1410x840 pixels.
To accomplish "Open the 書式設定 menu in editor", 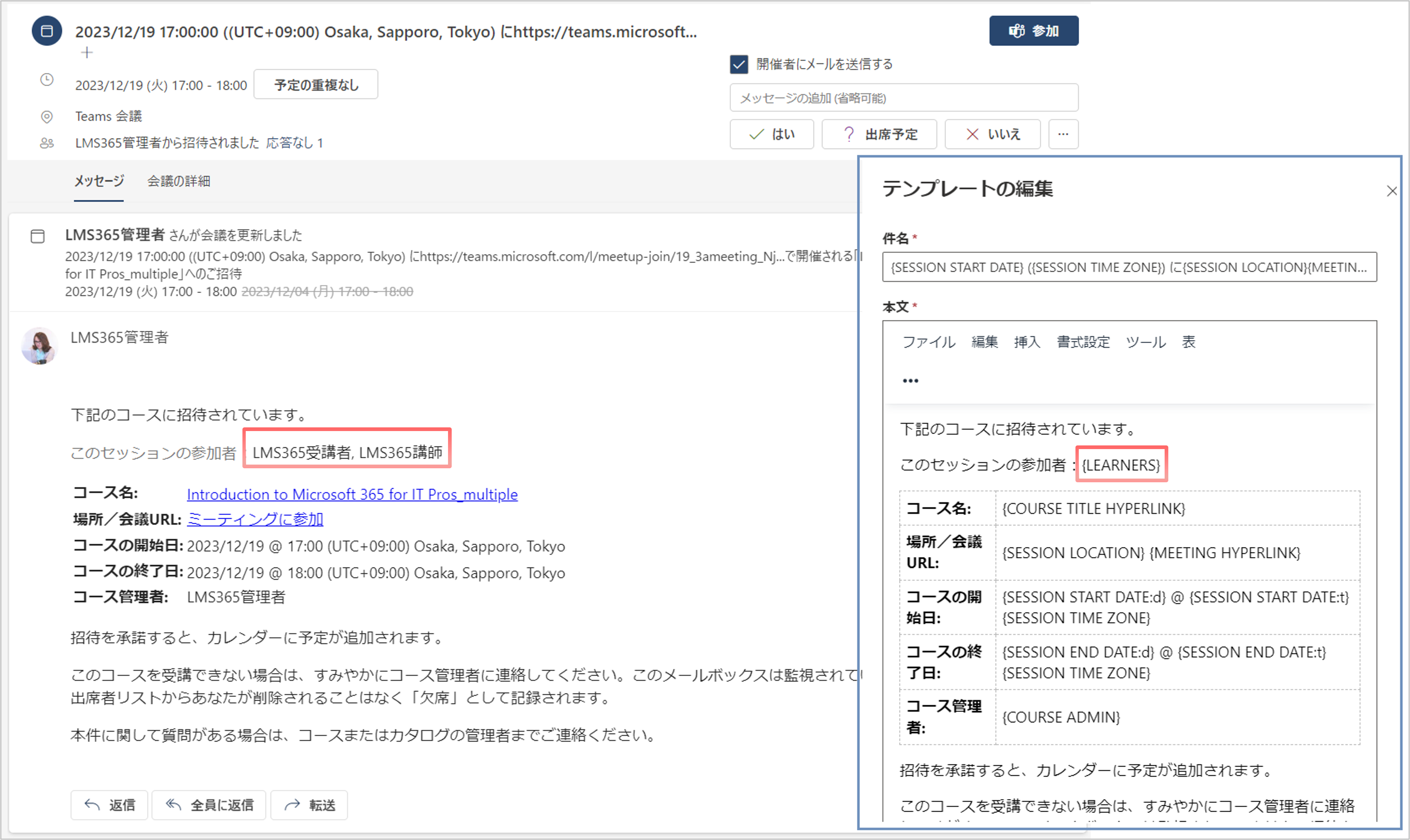I will click(x=1084, y=342).
